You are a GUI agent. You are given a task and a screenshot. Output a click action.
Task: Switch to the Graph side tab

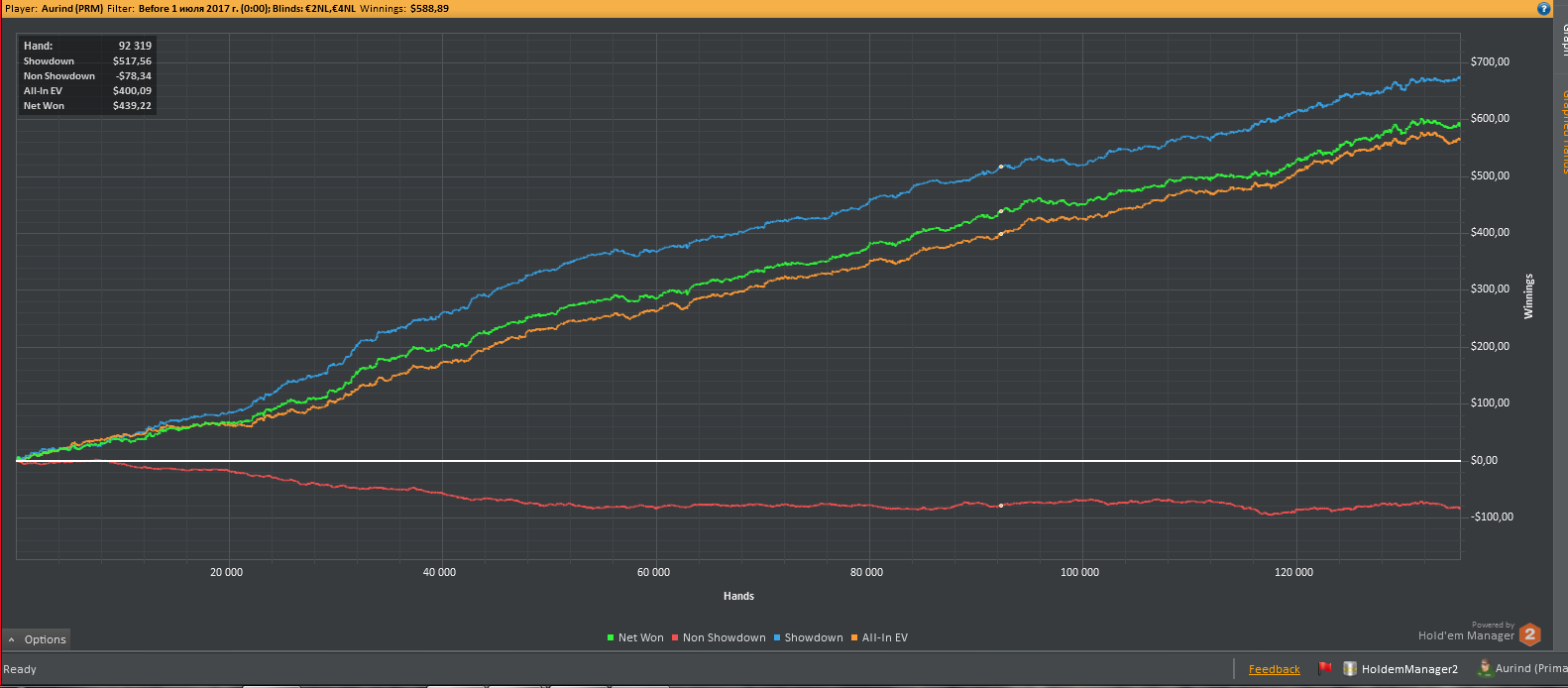tap(1562, 40)
